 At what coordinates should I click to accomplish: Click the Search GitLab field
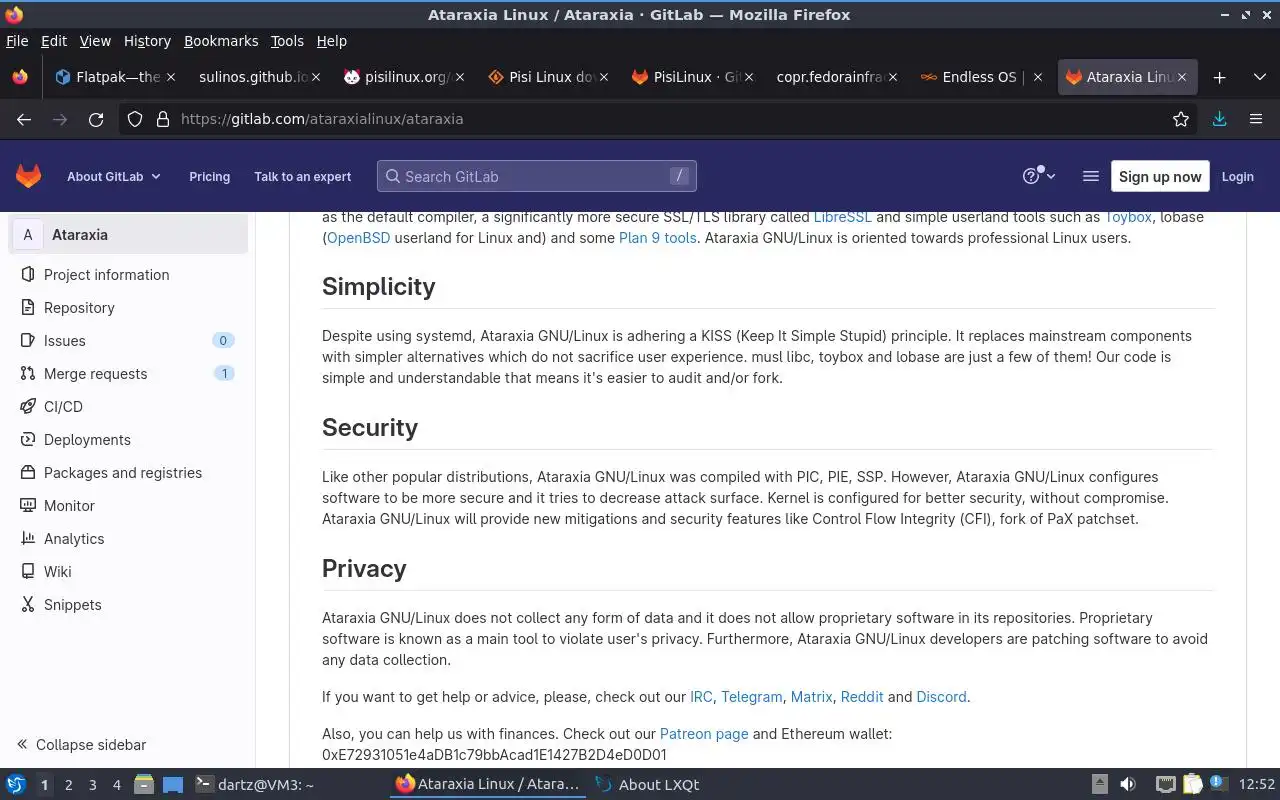click(536, 176)
